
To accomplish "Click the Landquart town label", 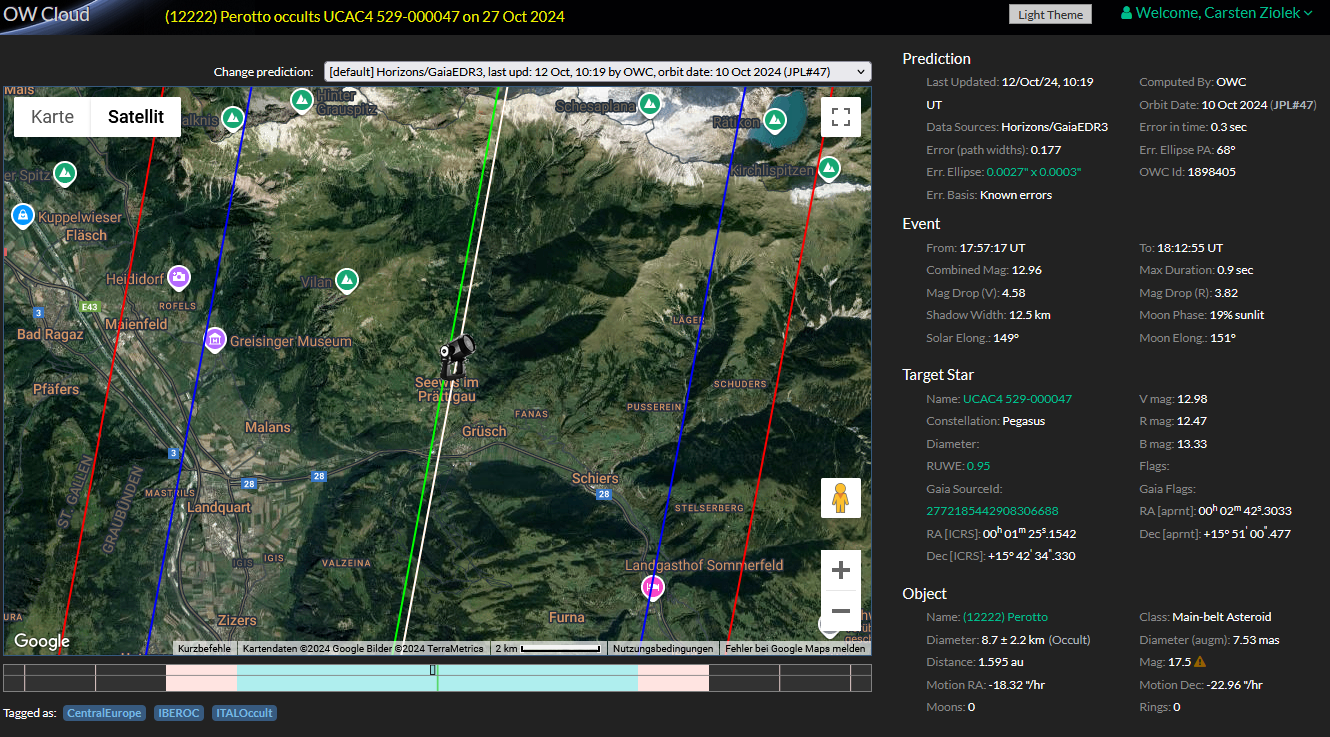I will click(219, 507).
